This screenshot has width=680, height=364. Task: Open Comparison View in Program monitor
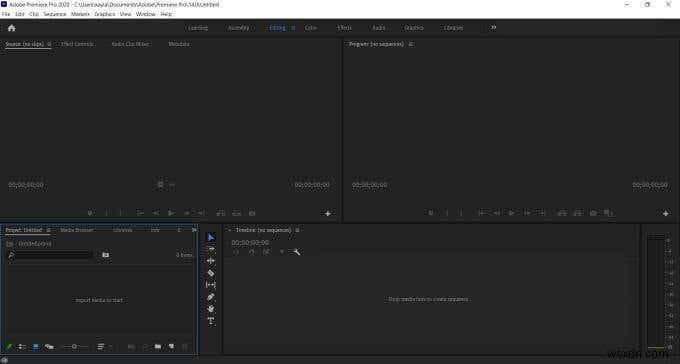click(608, 213)
